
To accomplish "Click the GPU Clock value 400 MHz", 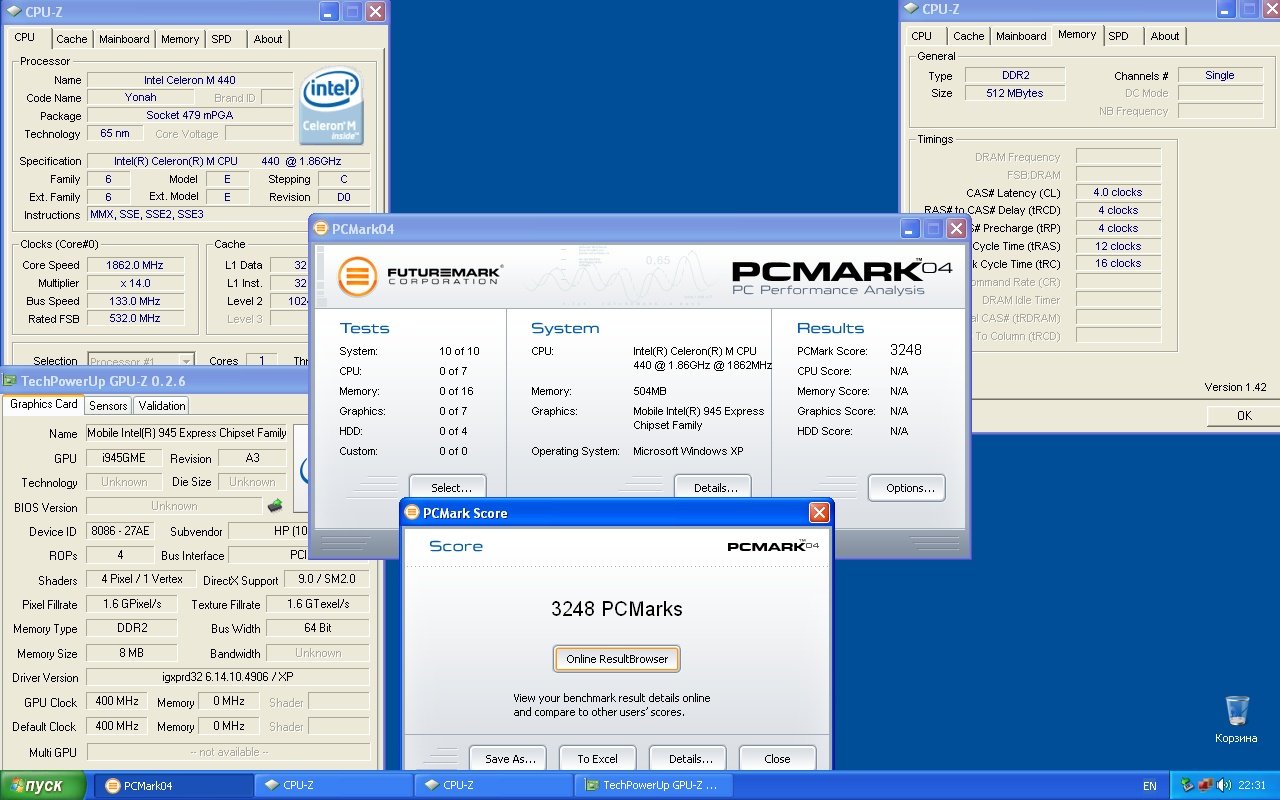I will (118, 702).
